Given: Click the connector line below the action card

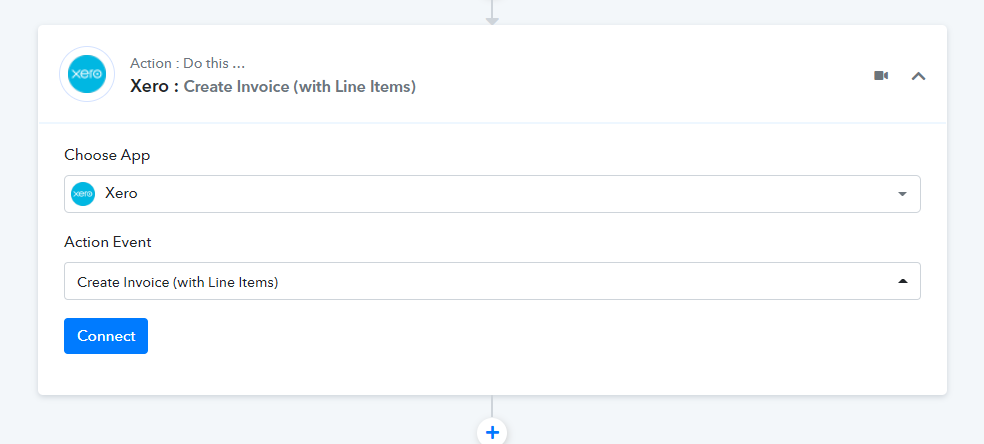Looking at the screenshot, I should click(492, 406).
